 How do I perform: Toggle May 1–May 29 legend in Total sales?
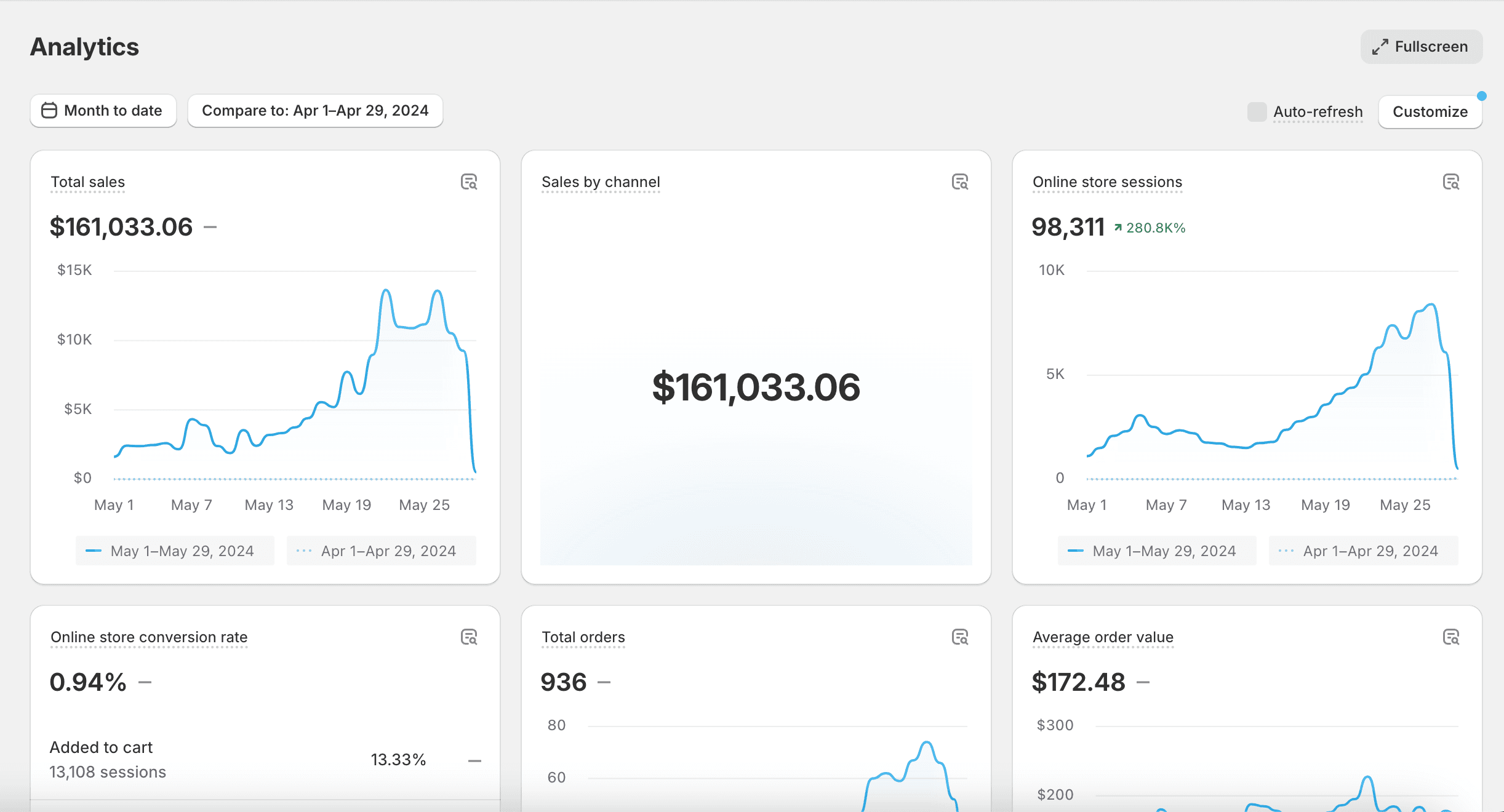175,551
